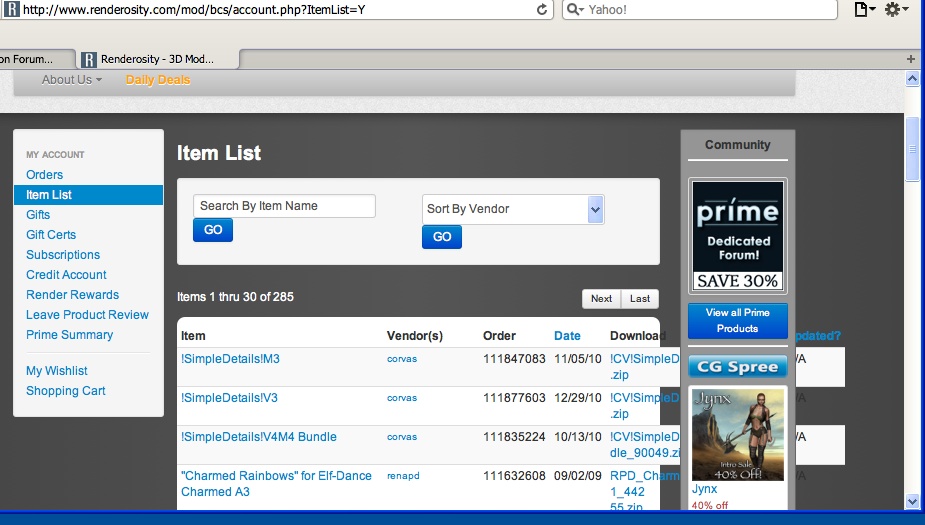Open a new tab with the plus button
925x525 pixels.
point(911,59)
